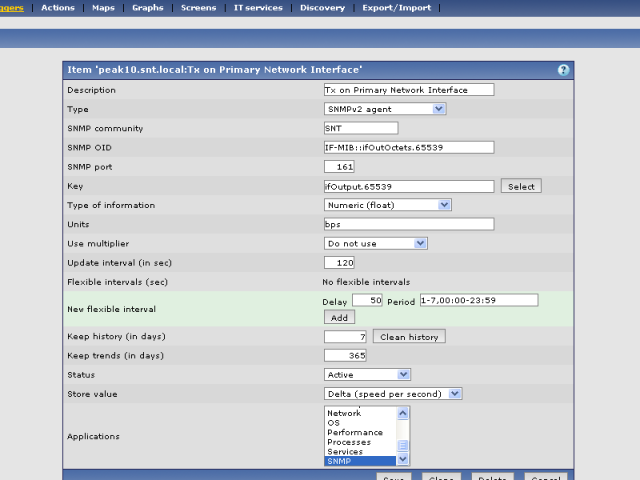Select Processes in Applications list
The height and width of the screenshot is (480, 640).
click(361, 442)
